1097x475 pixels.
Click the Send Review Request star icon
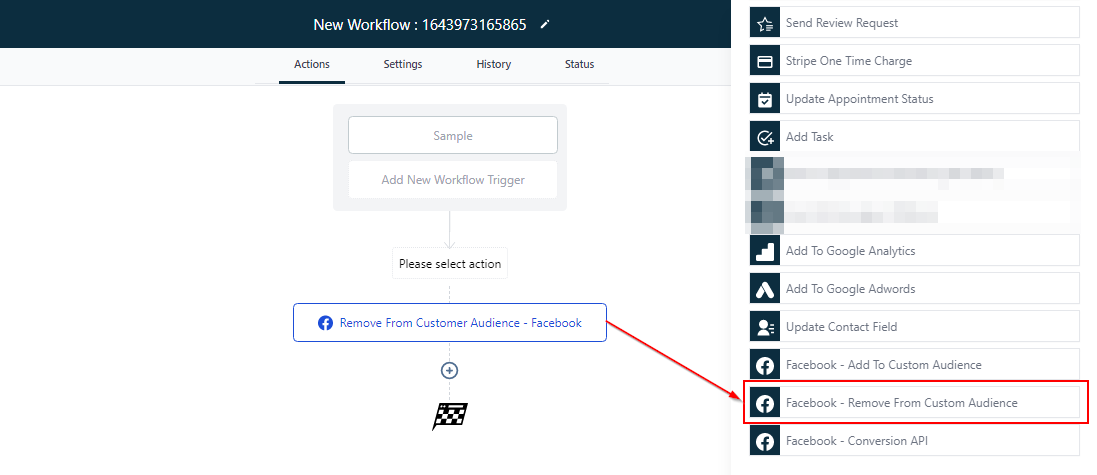click(765, 23)
